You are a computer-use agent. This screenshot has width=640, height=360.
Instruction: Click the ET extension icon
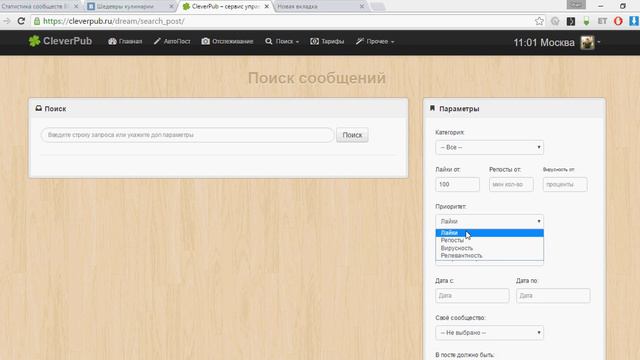click(602, 21)
